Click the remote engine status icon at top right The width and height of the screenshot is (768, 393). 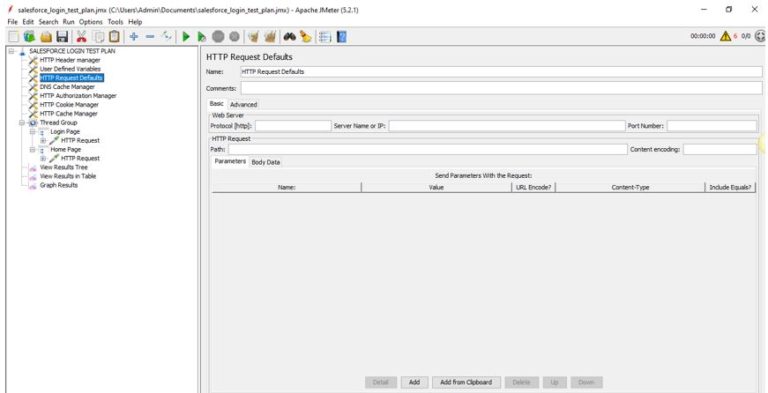(x=761, y=36)
